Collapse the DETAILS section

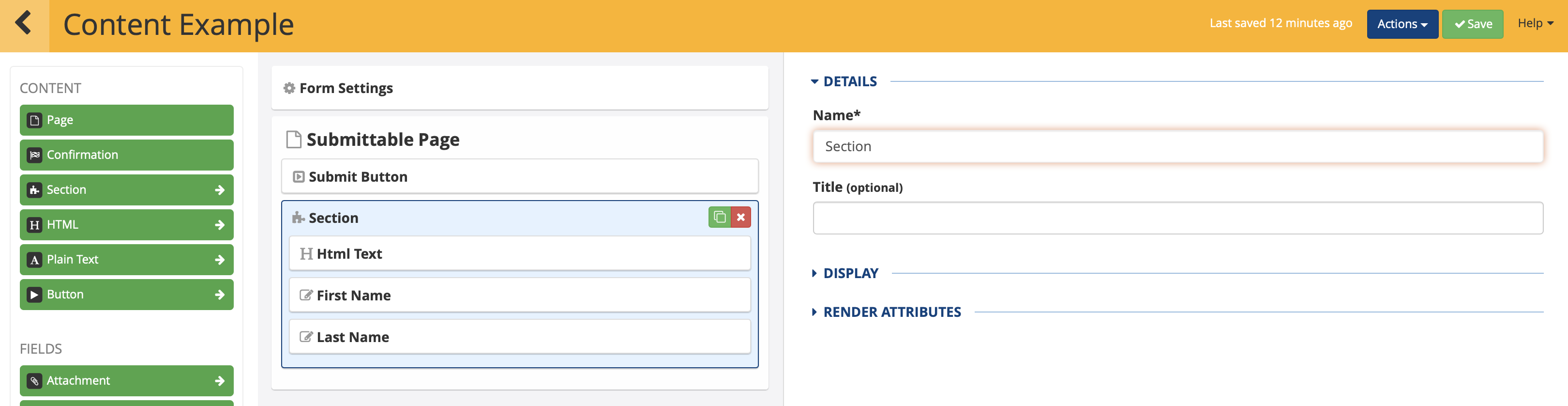844,81
